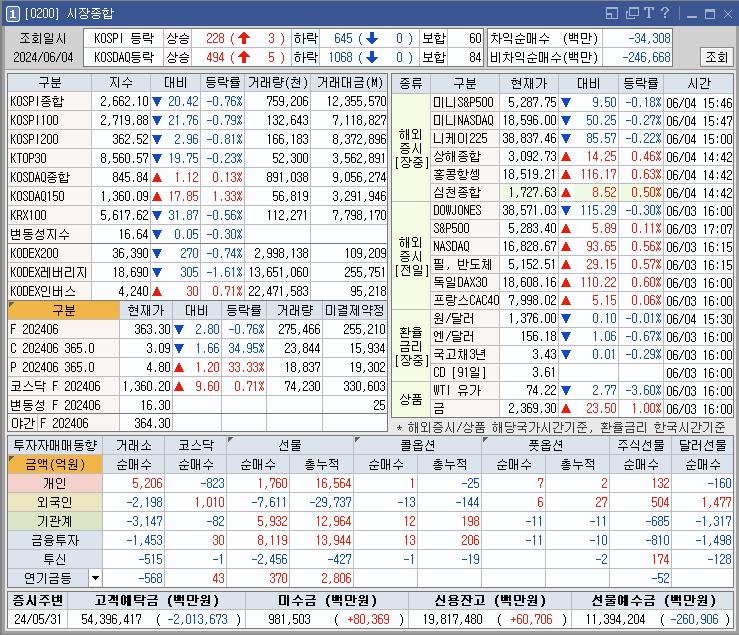Screen dimensions: 739x635
Task: Select the 필, 반도체 row
Action: 582,264
